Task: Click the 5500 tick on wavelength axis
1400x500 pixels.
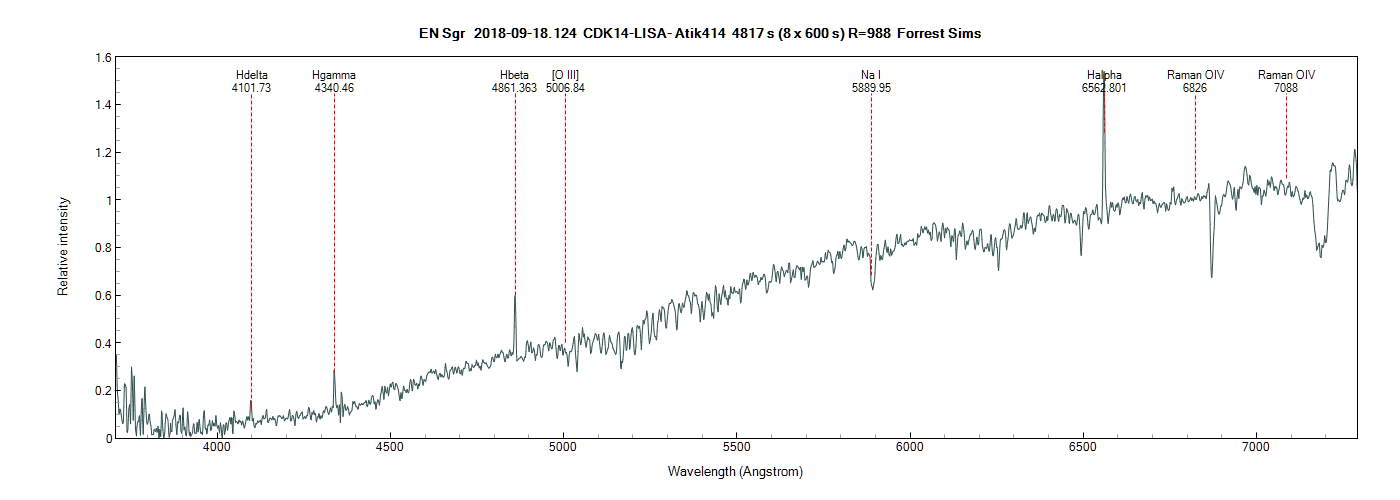Action: pos(736,450)
